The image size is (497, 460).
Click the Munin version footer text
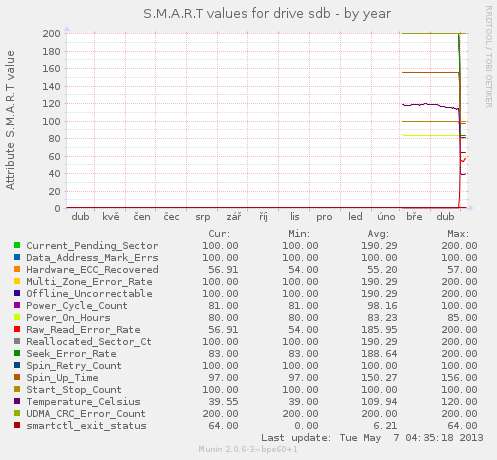click(x=248, y=449)
